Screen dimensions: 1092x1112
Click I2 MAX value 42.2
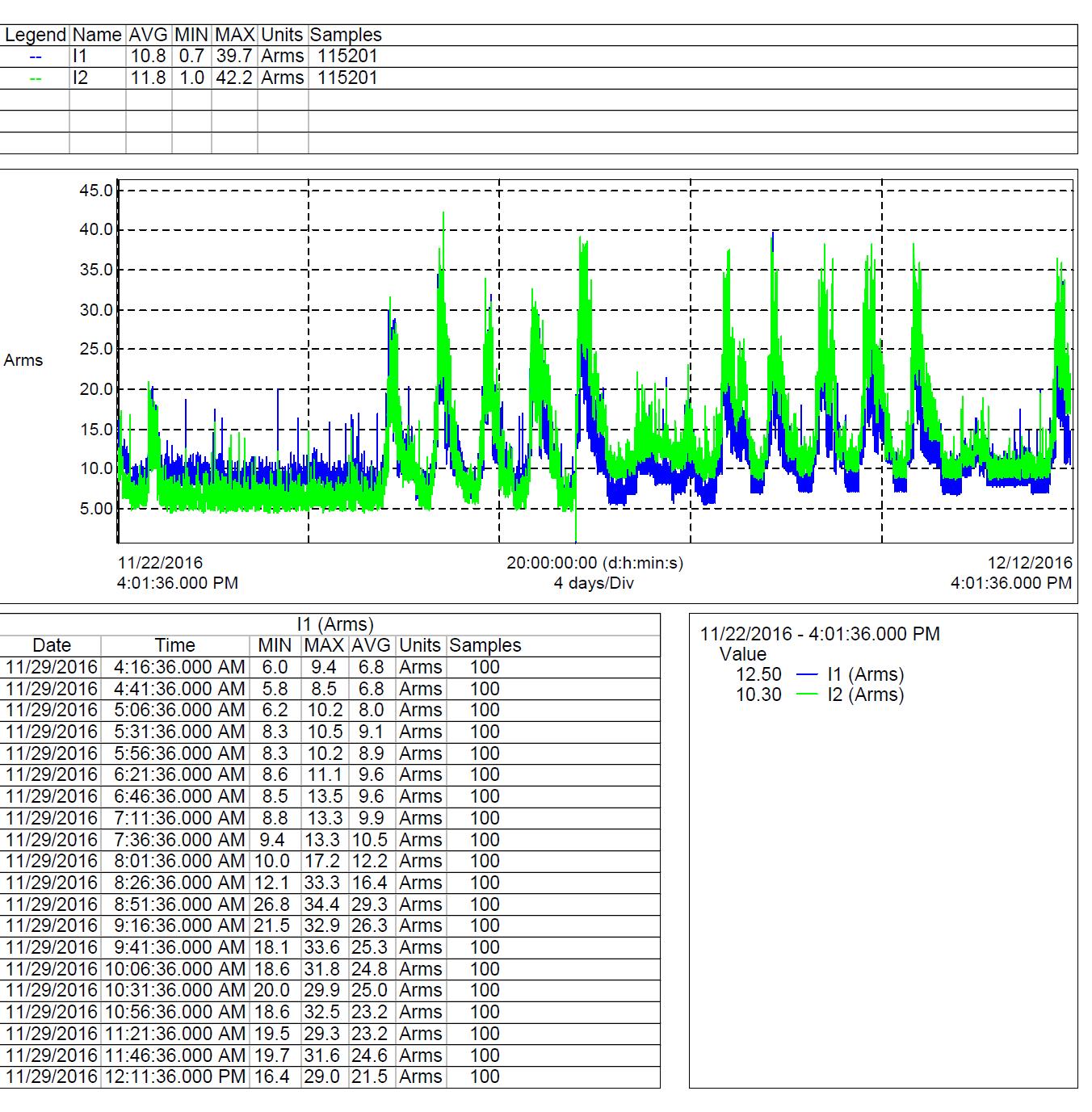[x=234, y=78]
